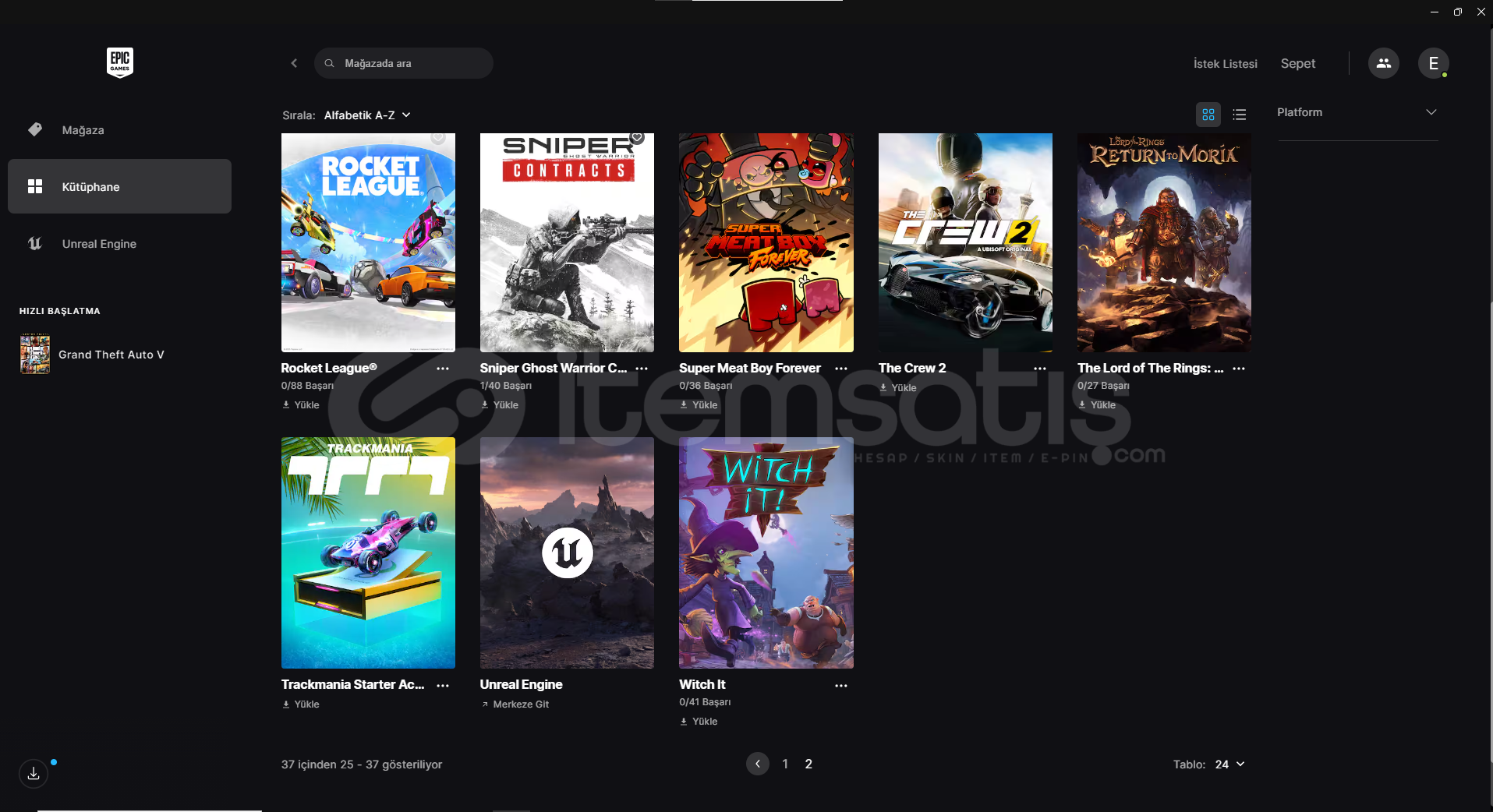Screen dimensions: 1493x812
Task: Install Trackmania Starter Access via Yükle
Action: (301, 704)
